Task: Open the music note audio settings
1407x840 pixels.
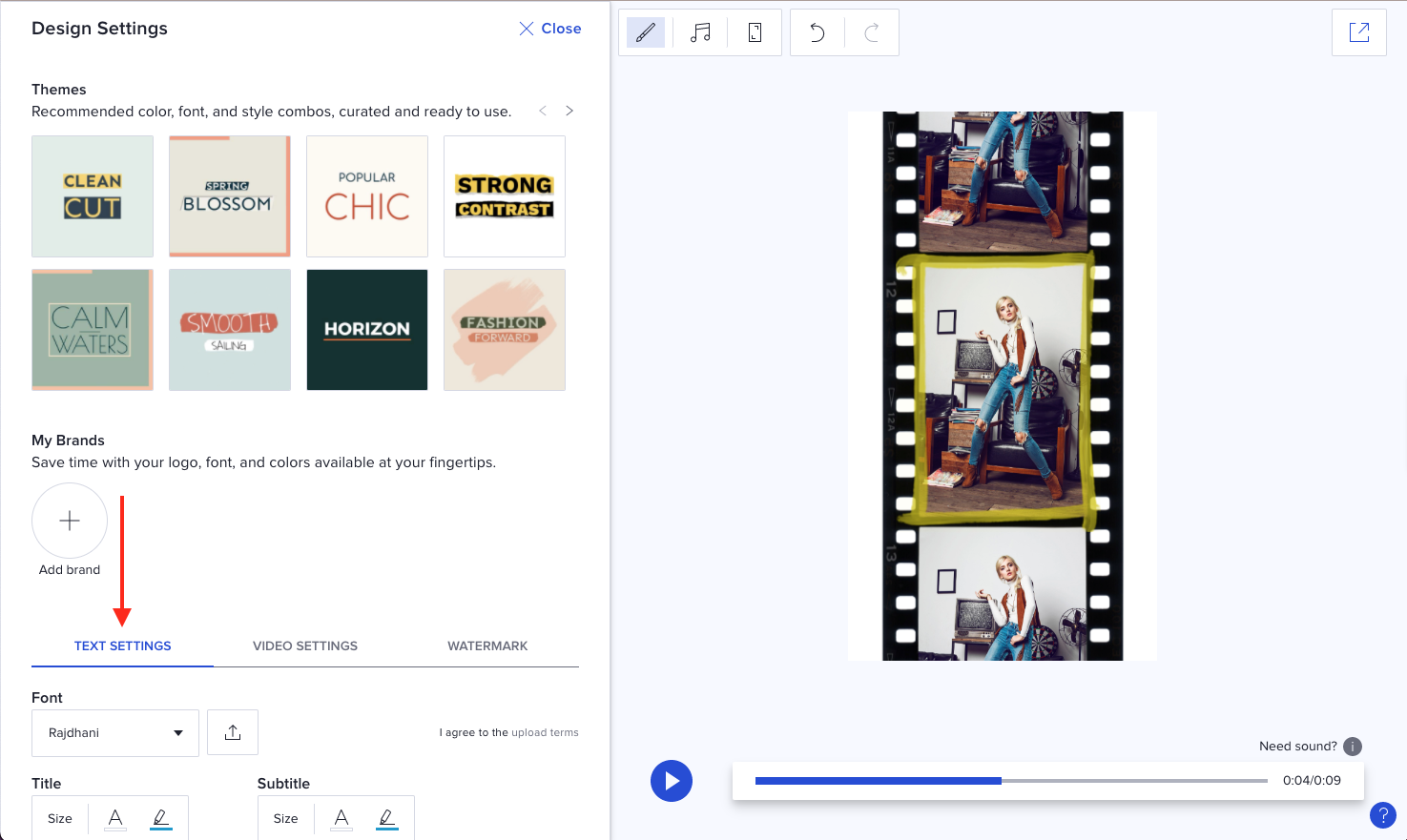Action: [700, 32]
